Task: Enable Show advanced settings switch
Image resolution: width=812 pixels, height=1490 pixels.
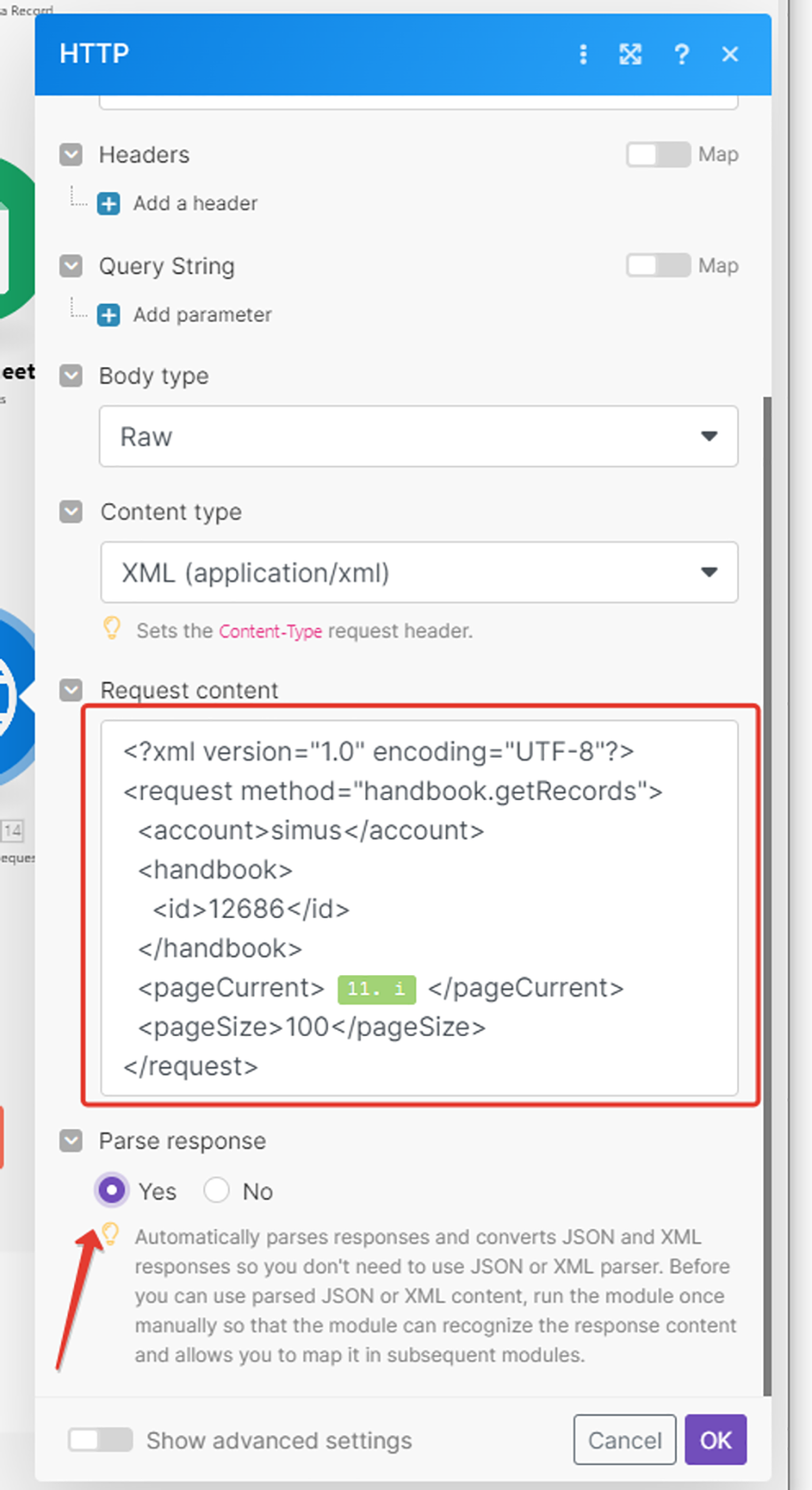Action: pyautogui.click(x=100, y=1440)
